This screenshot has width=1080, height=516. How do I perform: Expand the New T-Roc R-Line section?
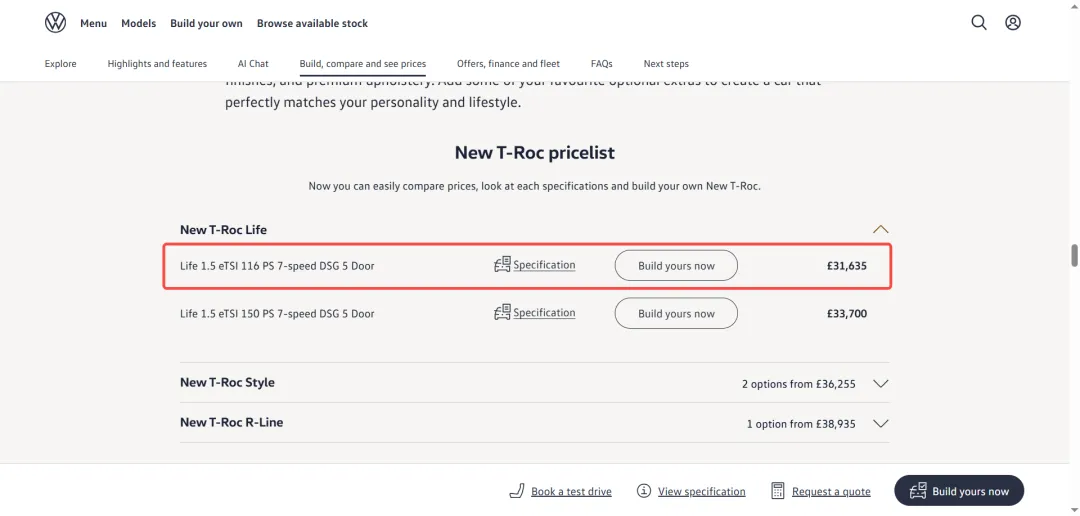click(x=880, y=424)
